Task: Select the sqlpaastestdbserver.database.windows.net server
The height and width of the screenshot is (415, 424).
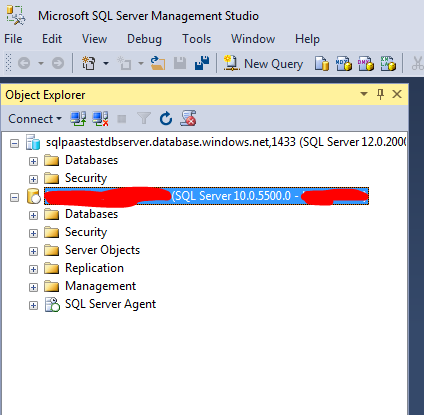Action: [x=226, y=142]
